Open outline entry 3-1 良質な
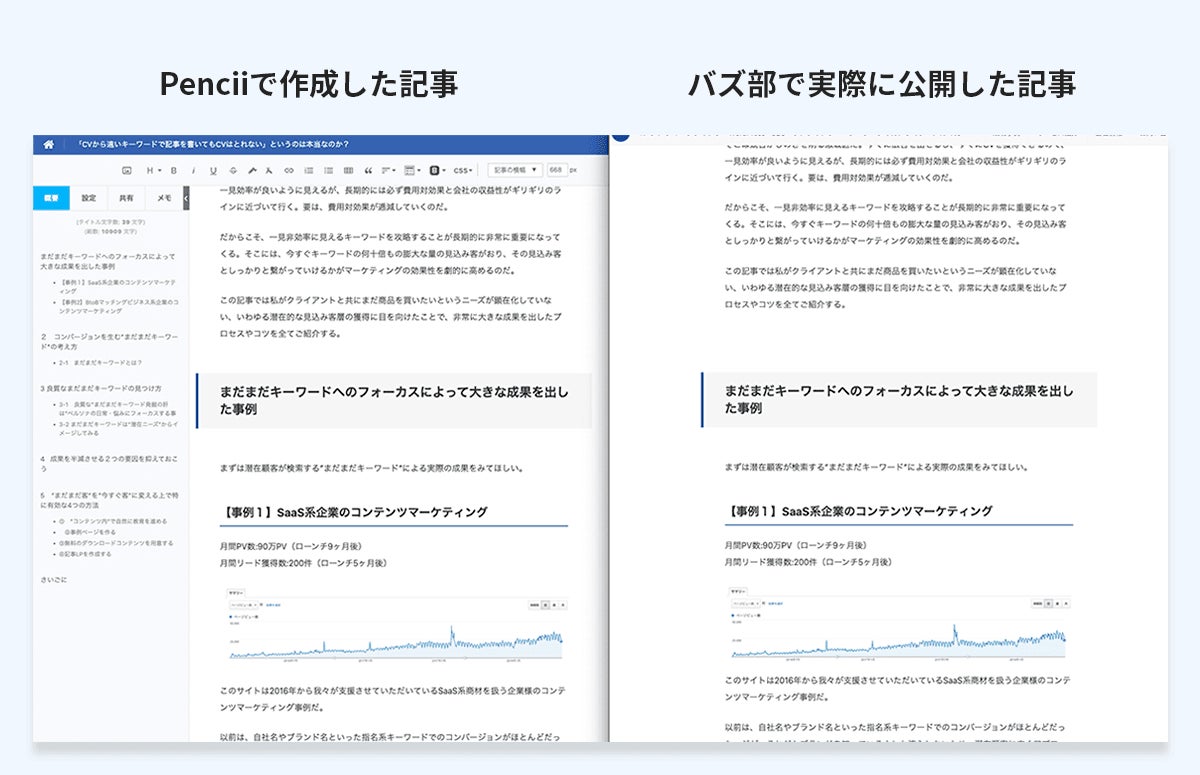Viewport: 1200px width, 775px height. click(117, 408)
